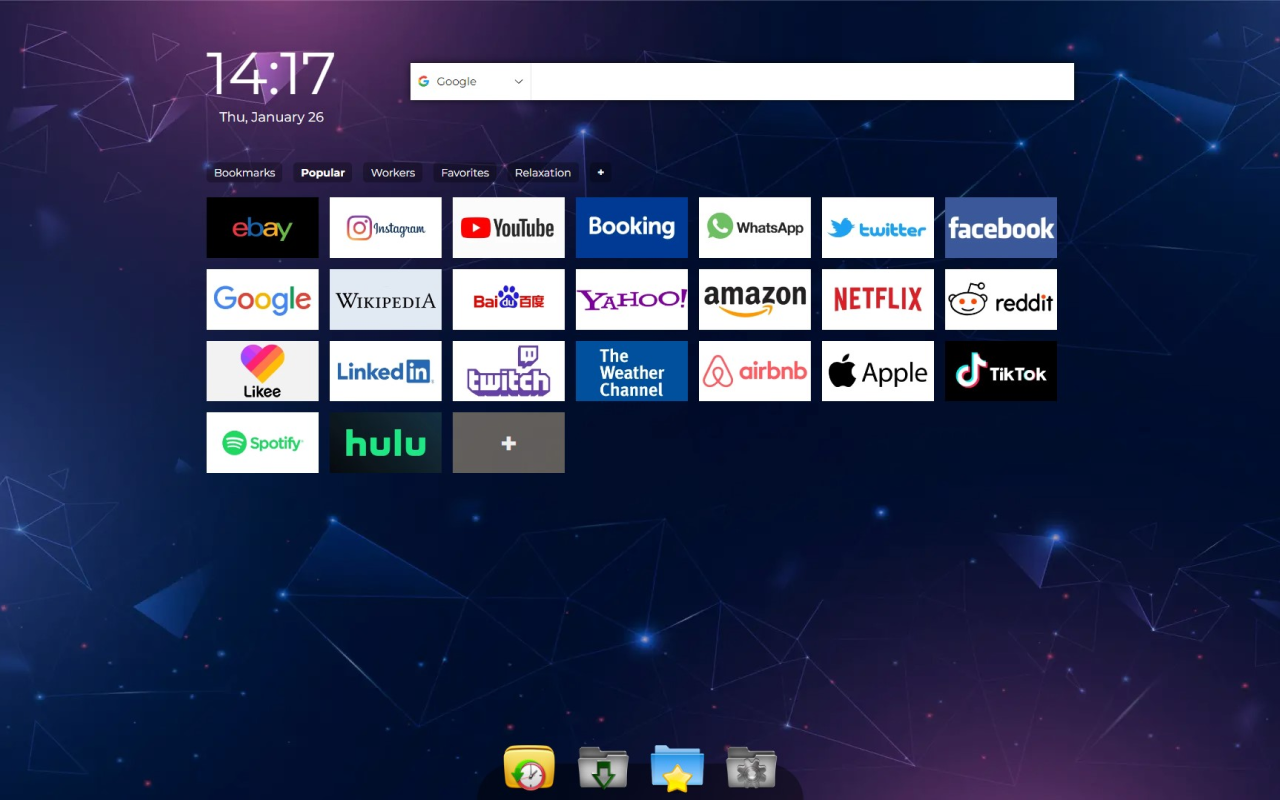Open the Yahoo tile

click(631, 299)
